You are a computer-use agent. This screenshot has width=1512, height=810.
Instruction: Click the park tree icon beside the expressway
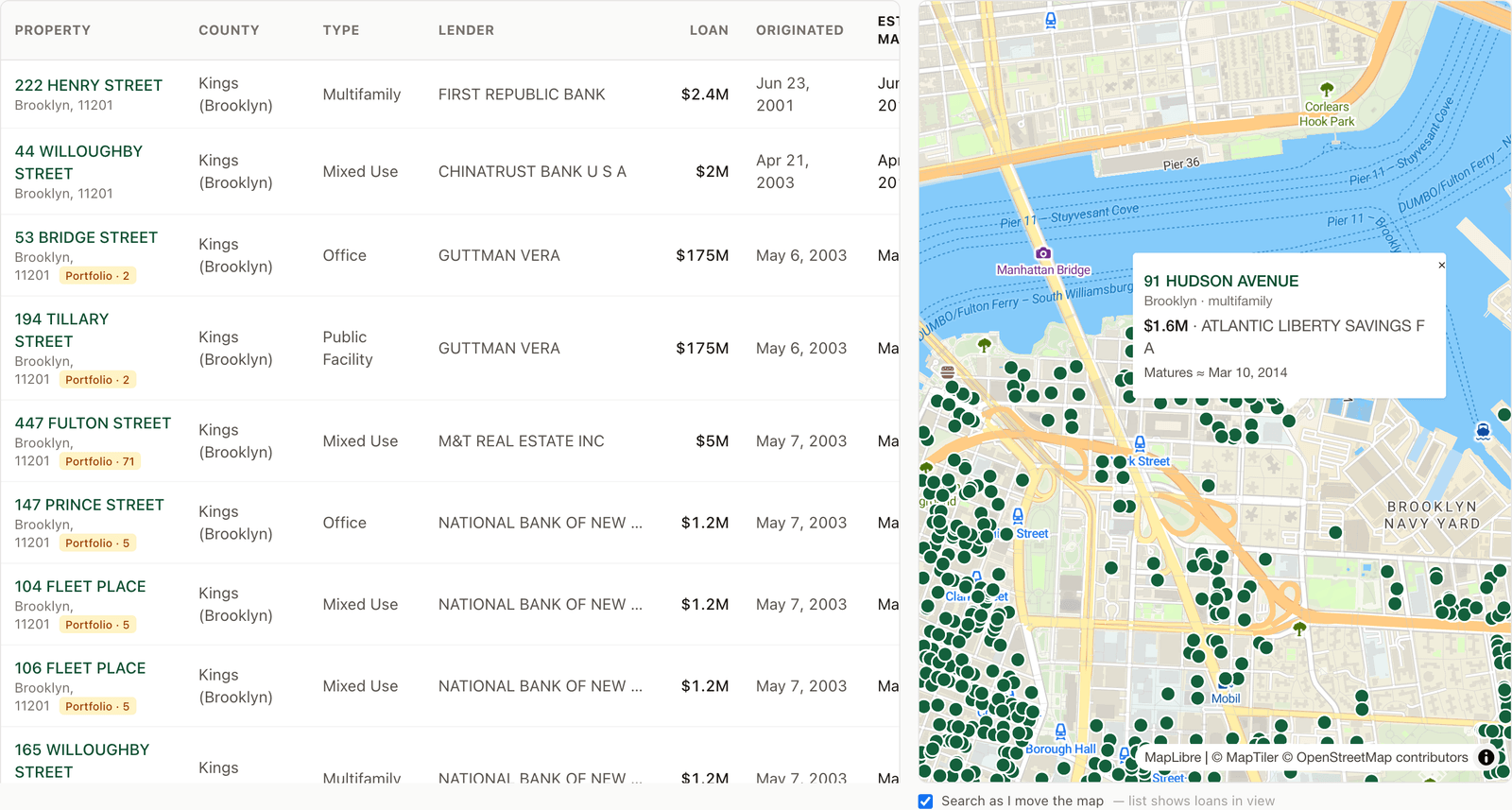1299,629
